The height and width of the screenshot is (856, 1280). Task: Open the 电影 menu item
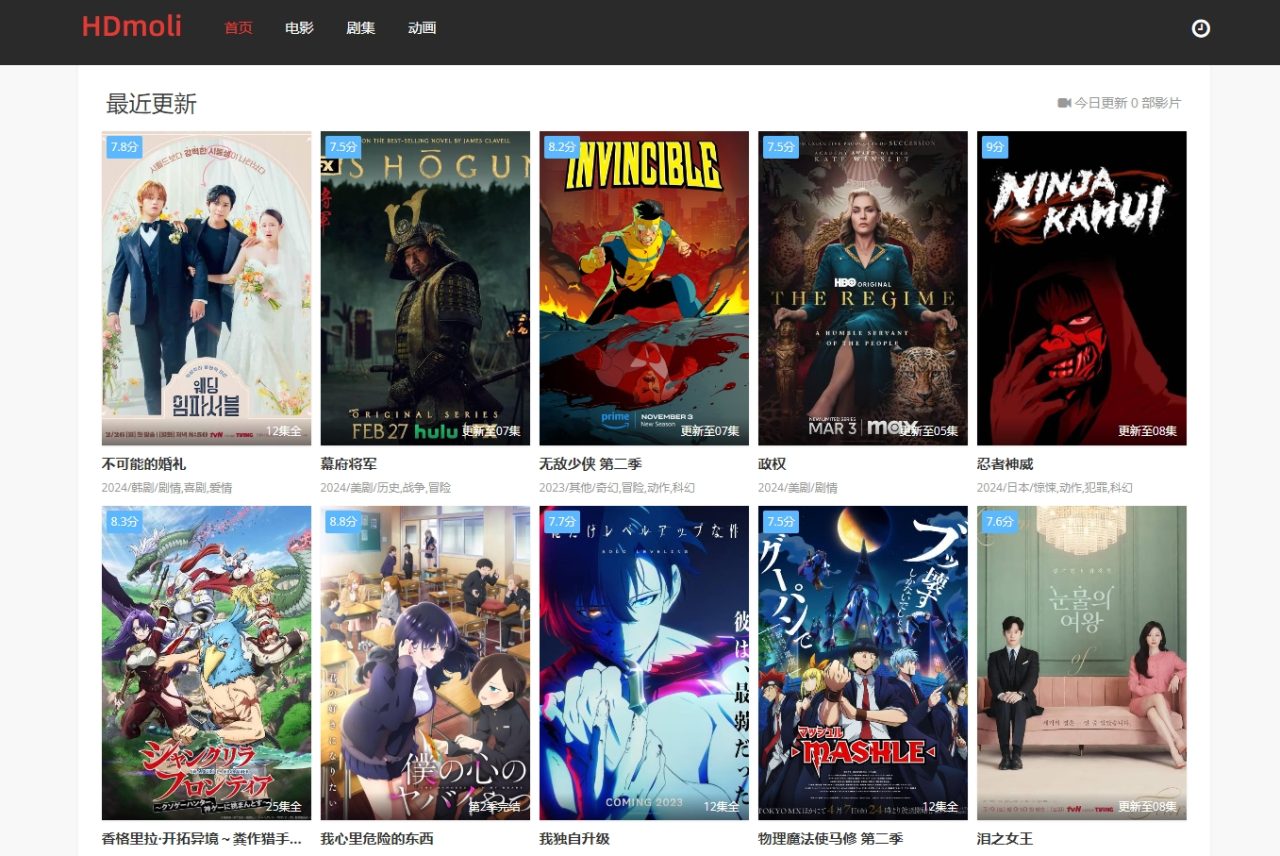pyautogui.click(x=299, y=28)
